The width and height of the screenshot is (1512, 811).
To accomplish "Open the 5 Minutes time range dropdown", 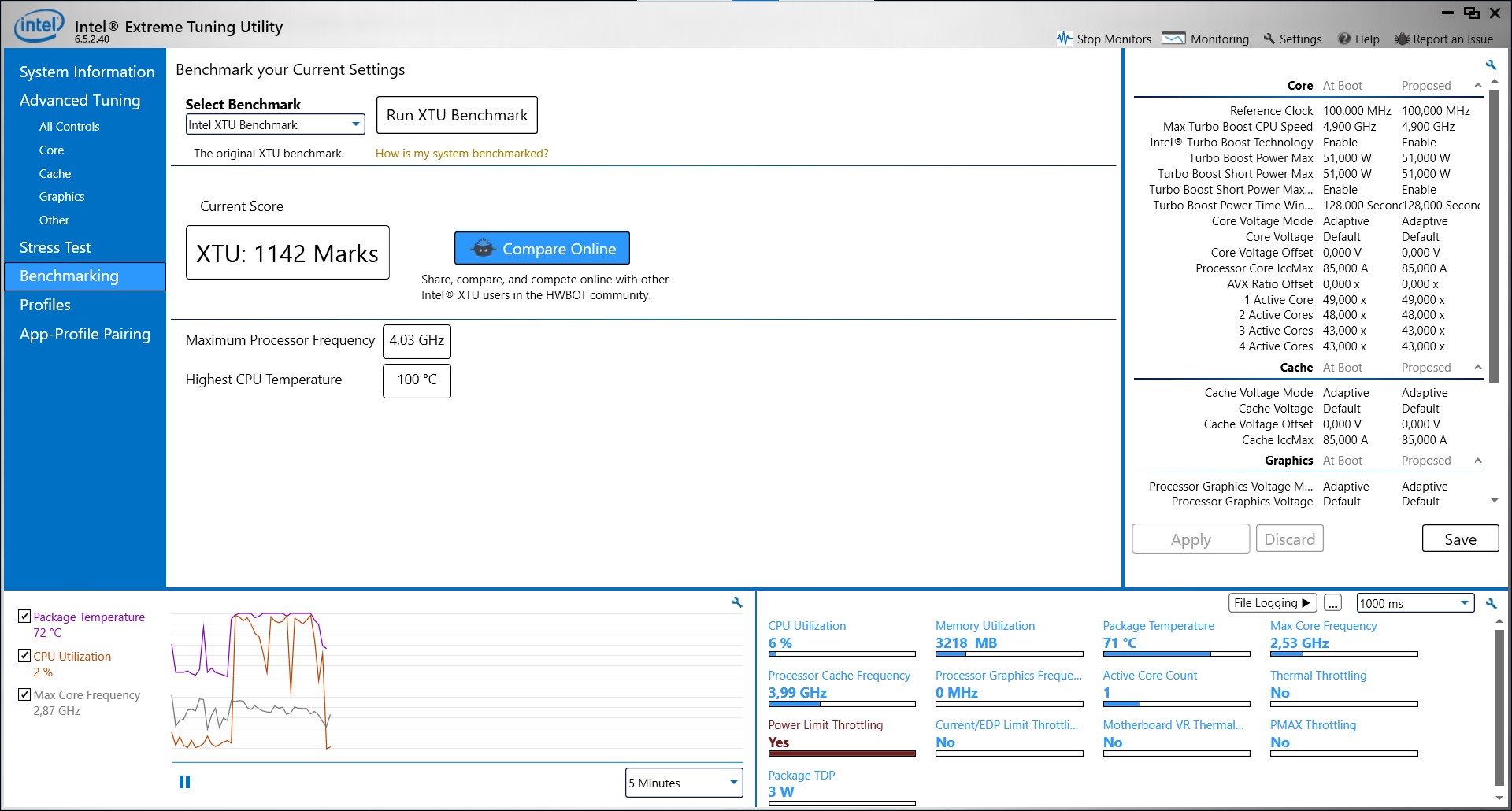I will [684, 783].
